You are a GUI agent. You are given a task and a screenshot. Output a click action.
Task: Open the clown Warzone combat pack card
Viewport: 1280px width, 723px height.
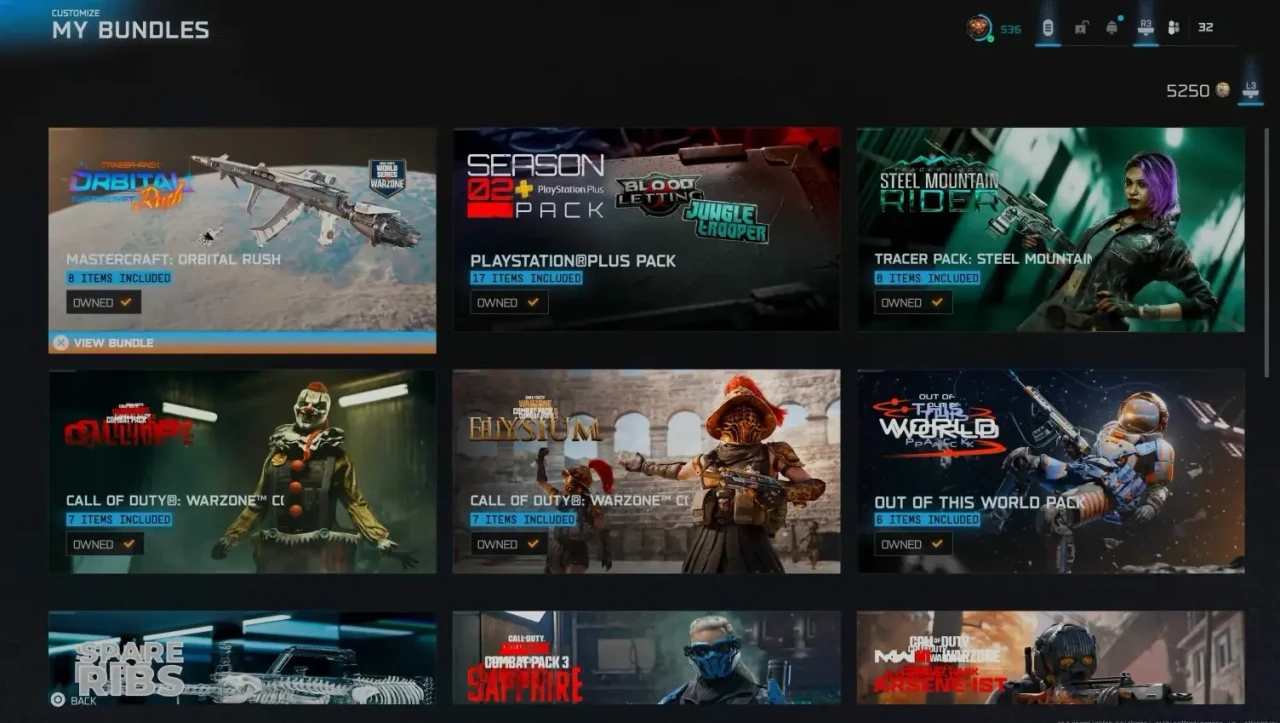coord(242,471)
